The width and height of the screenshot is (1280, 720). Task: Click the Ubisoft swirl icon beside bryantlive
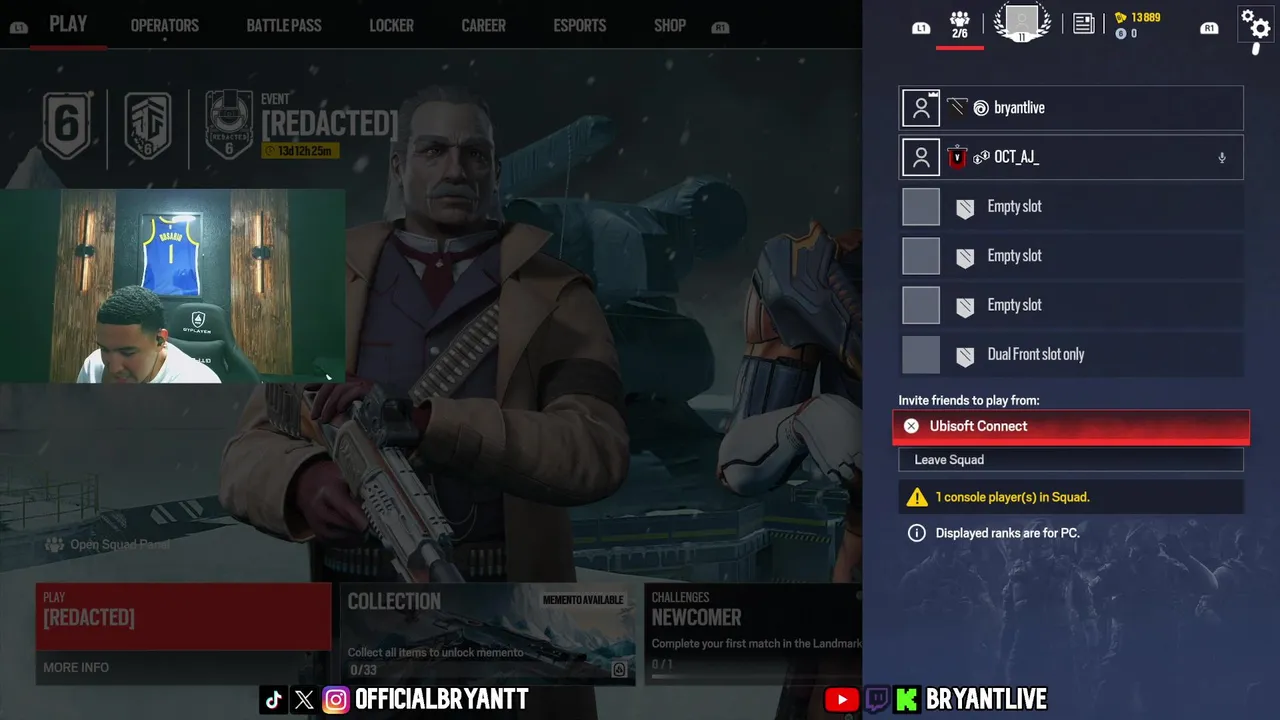981,108
